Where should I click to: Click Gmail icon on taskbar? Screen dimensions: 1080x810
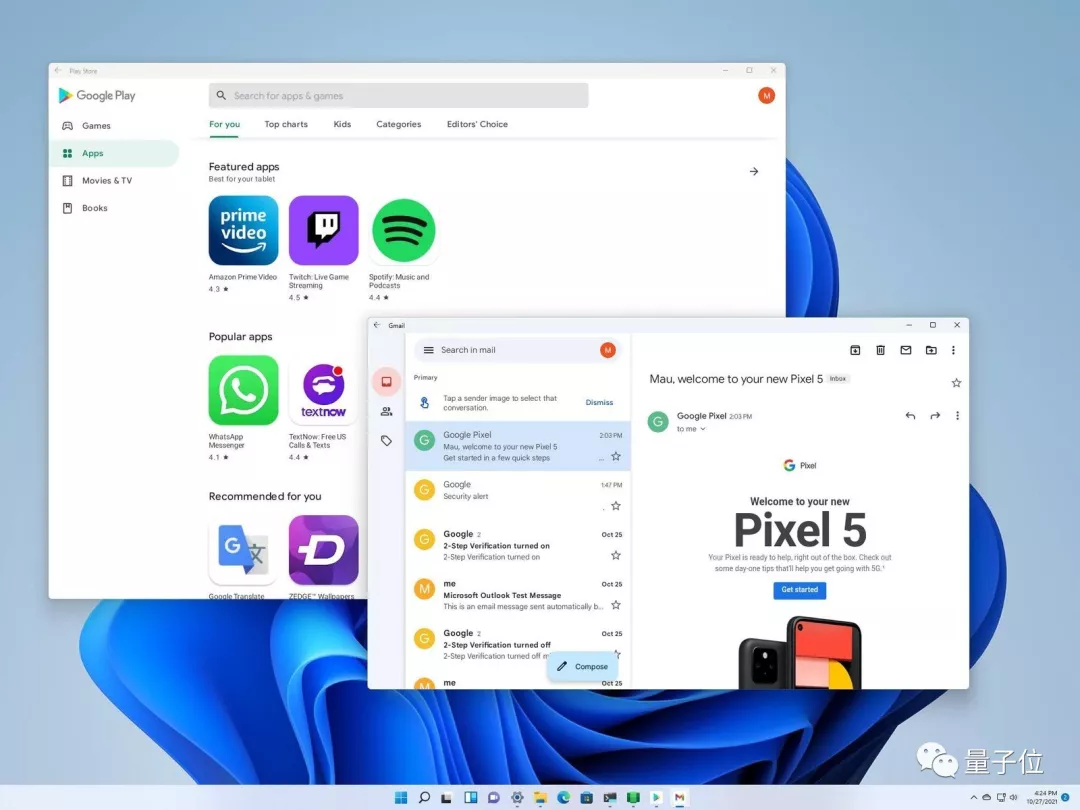(679, 798)
